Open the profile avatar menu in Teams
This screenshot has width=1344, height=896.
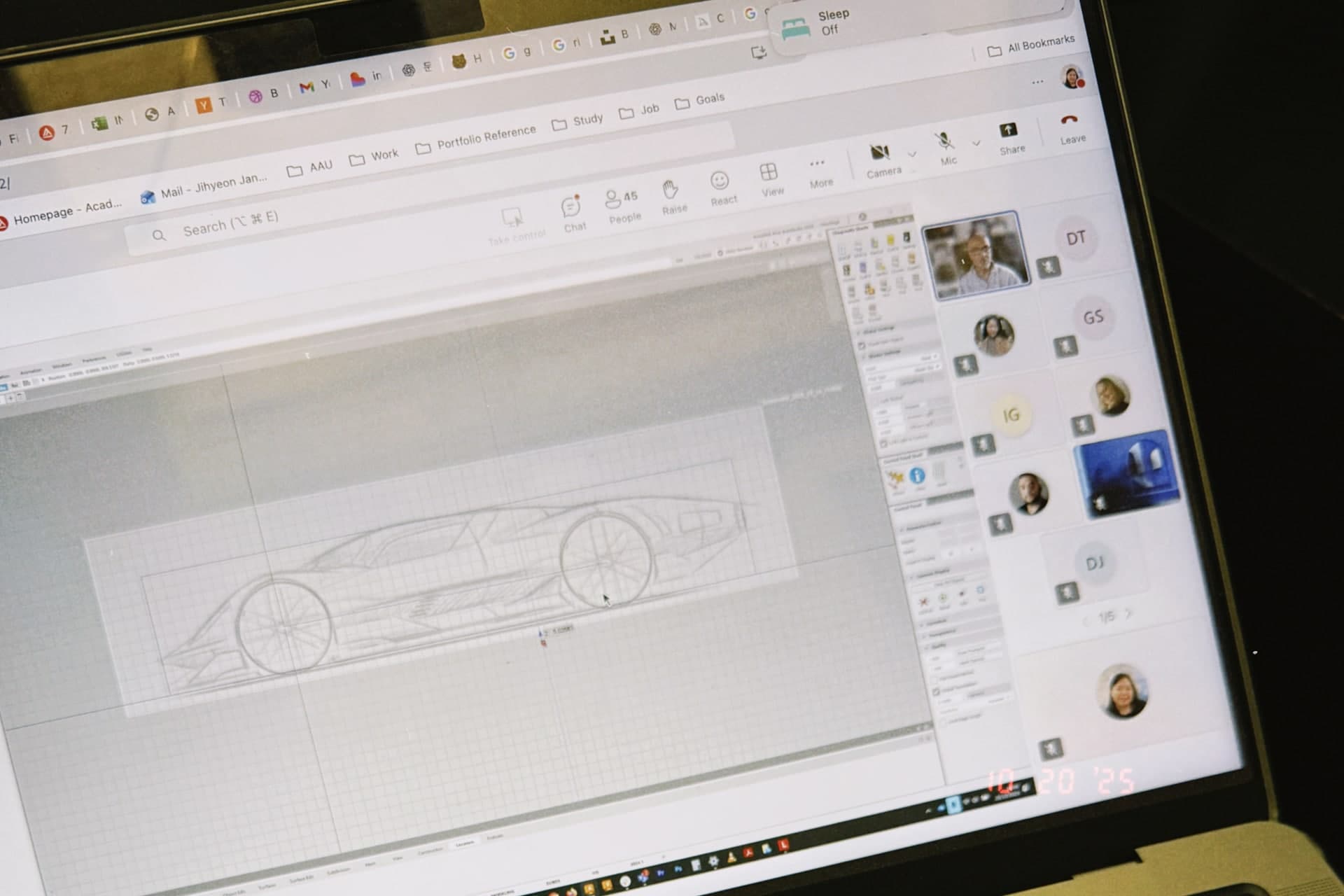[x=1071, y=77]
